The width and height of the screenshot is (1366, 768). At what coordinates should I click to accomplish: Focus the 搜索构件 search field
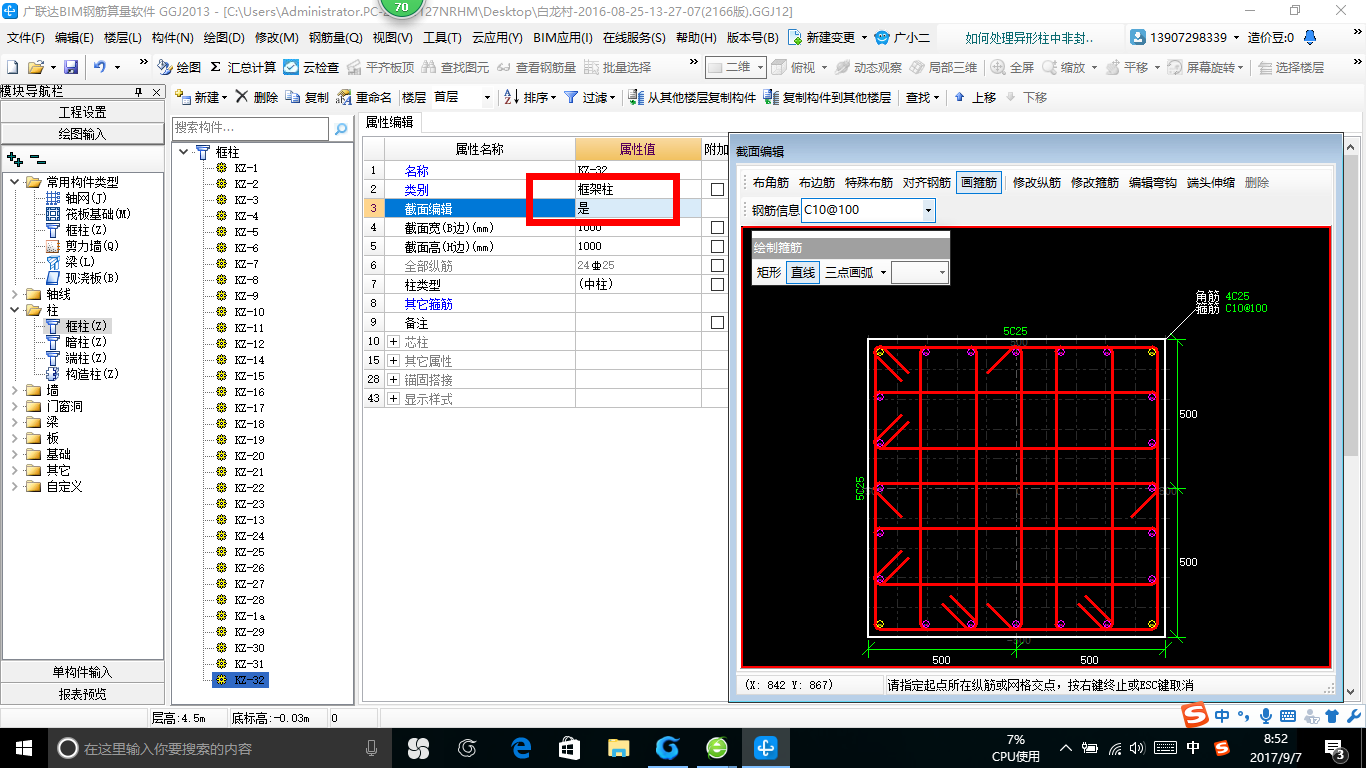(250, 128)
